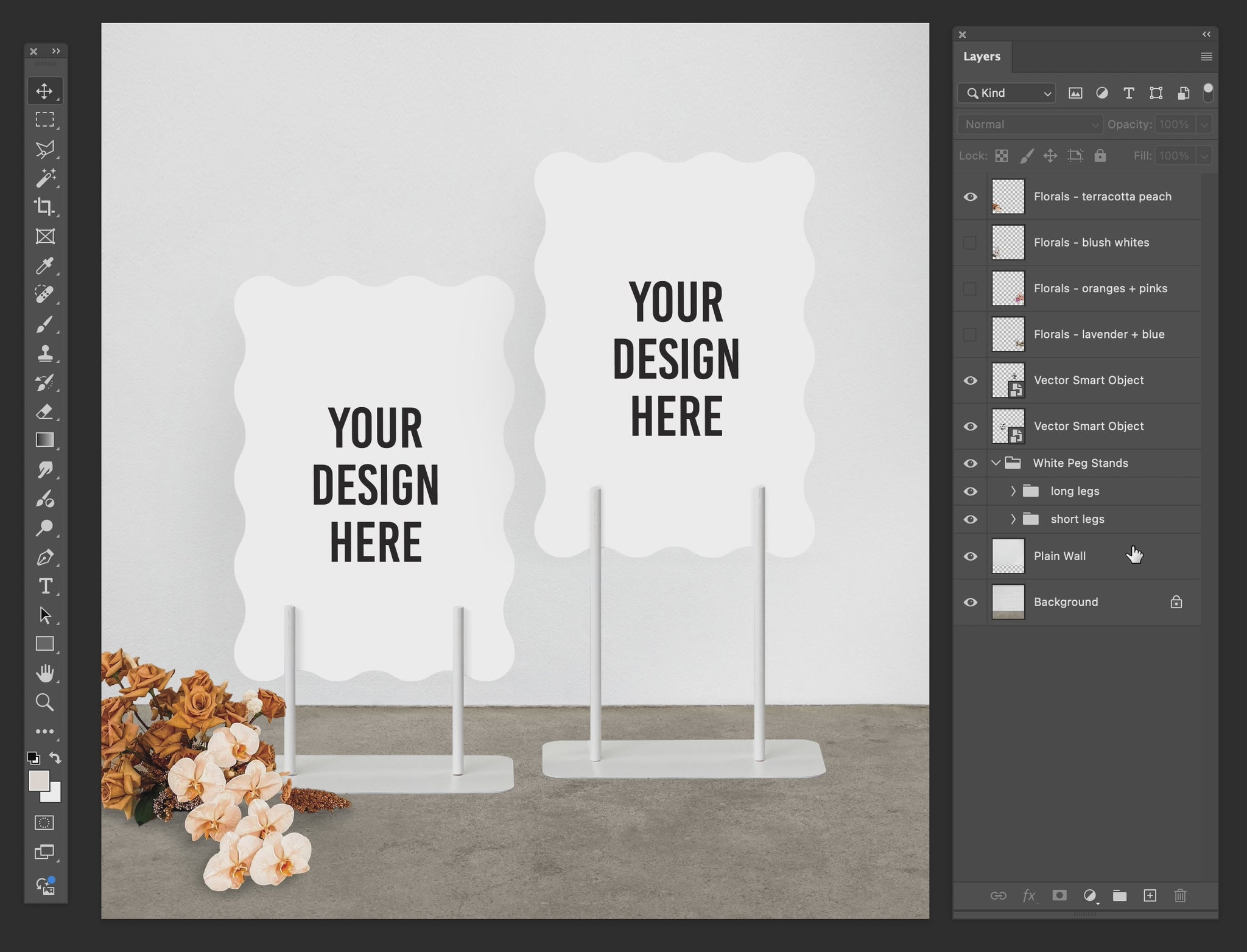Screen dimensions: 1247x952
Task: Show the Florals - blush whites layer
Action: click(970, 243)
